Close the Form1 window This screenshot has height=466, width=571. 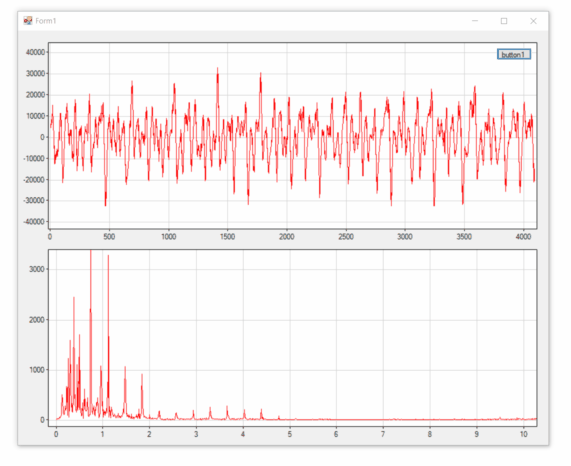click(533, 21)
